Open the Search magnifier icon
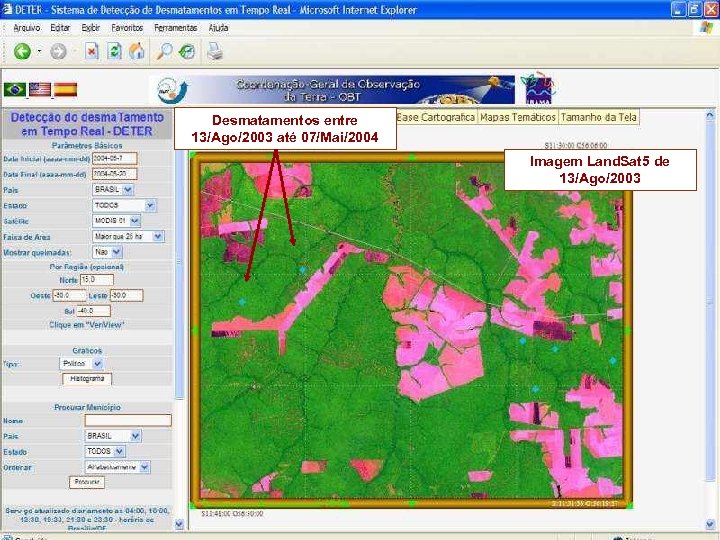This screenshot has width=720, height=540. (x=163, y=51)
